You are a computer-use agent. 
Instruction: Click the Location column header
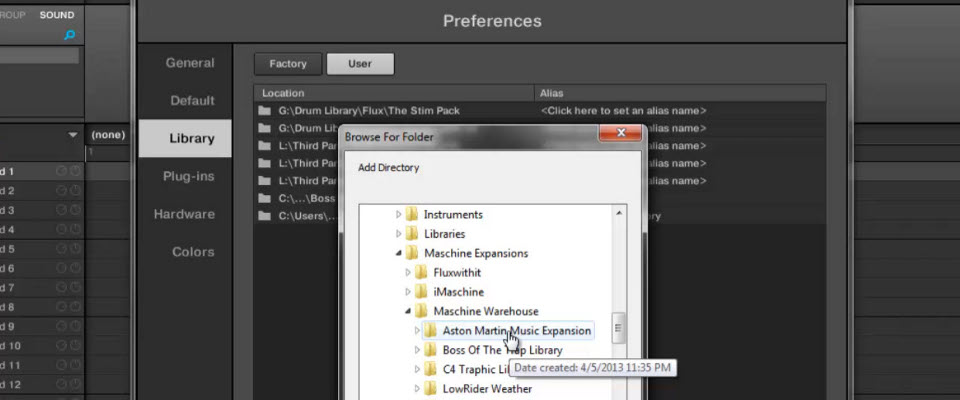tap(394, 93)
